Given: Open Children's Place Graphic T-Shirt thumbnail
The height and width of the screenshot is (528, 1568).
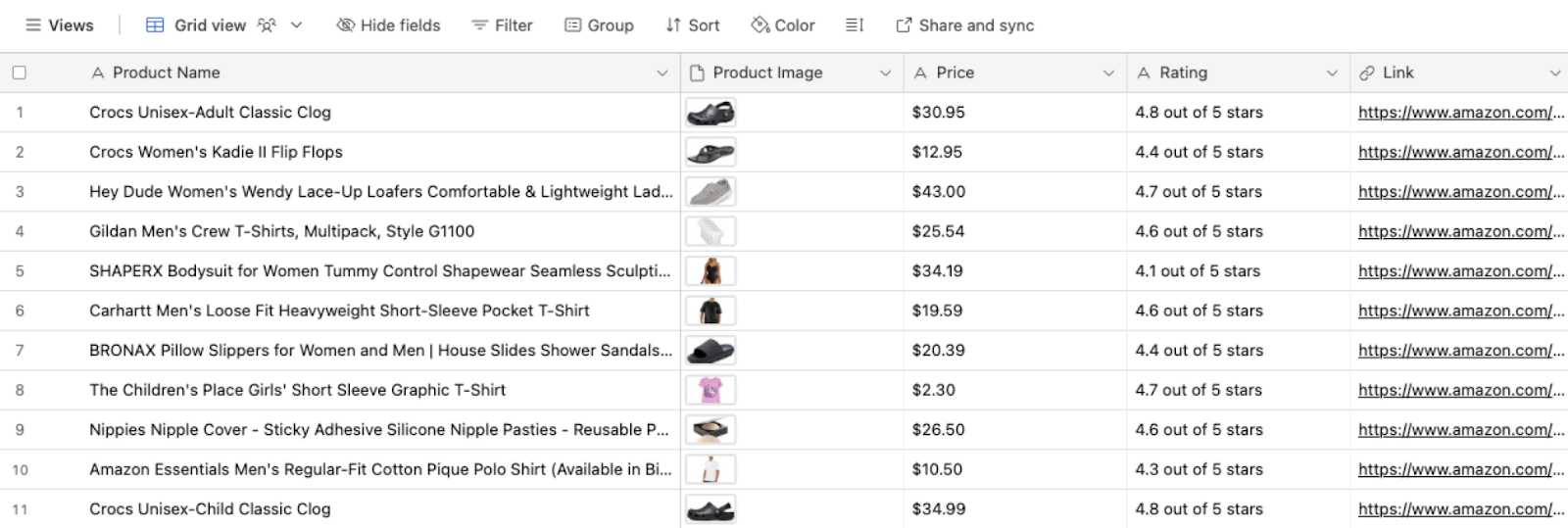Looking at the screenshot, I should [710, 390].
